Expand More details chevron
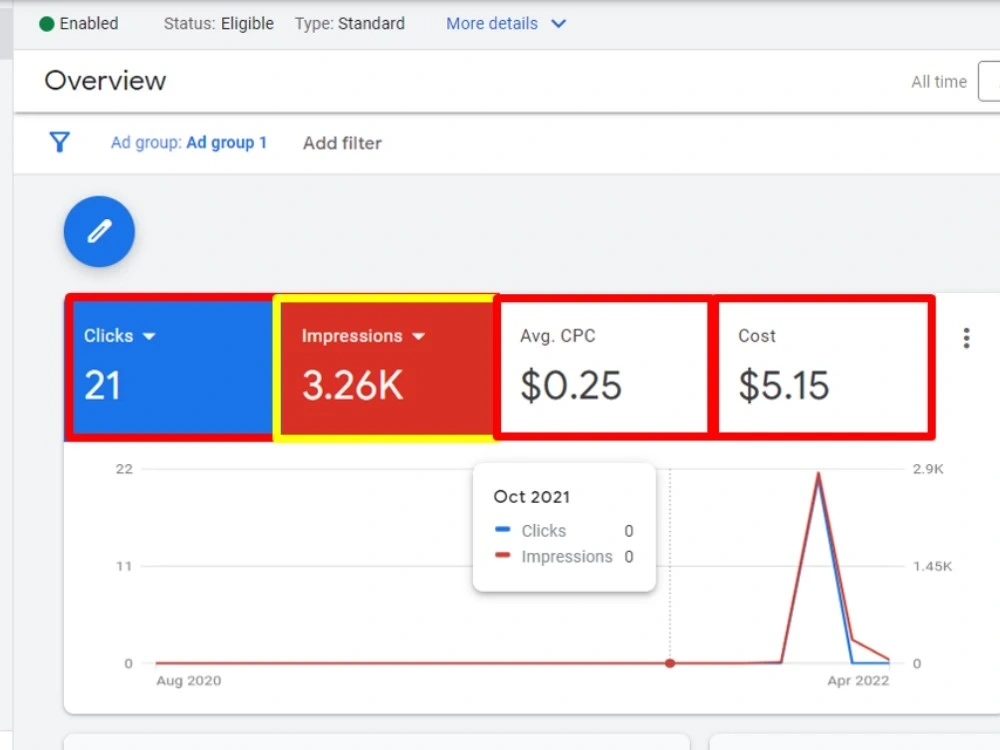 click(x=559, y=24)
